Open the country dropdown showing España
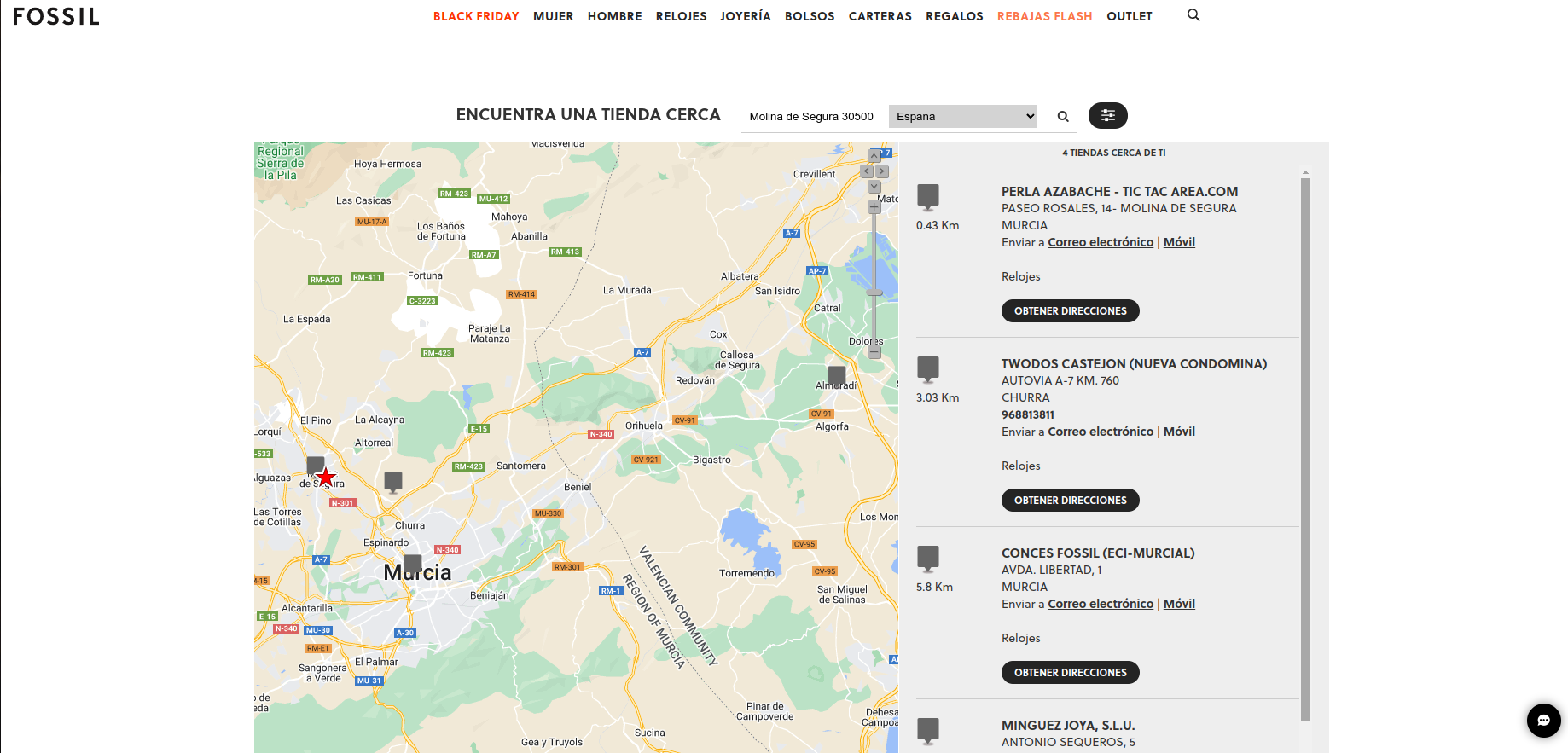1568x753 pixels. click(963, 117)
